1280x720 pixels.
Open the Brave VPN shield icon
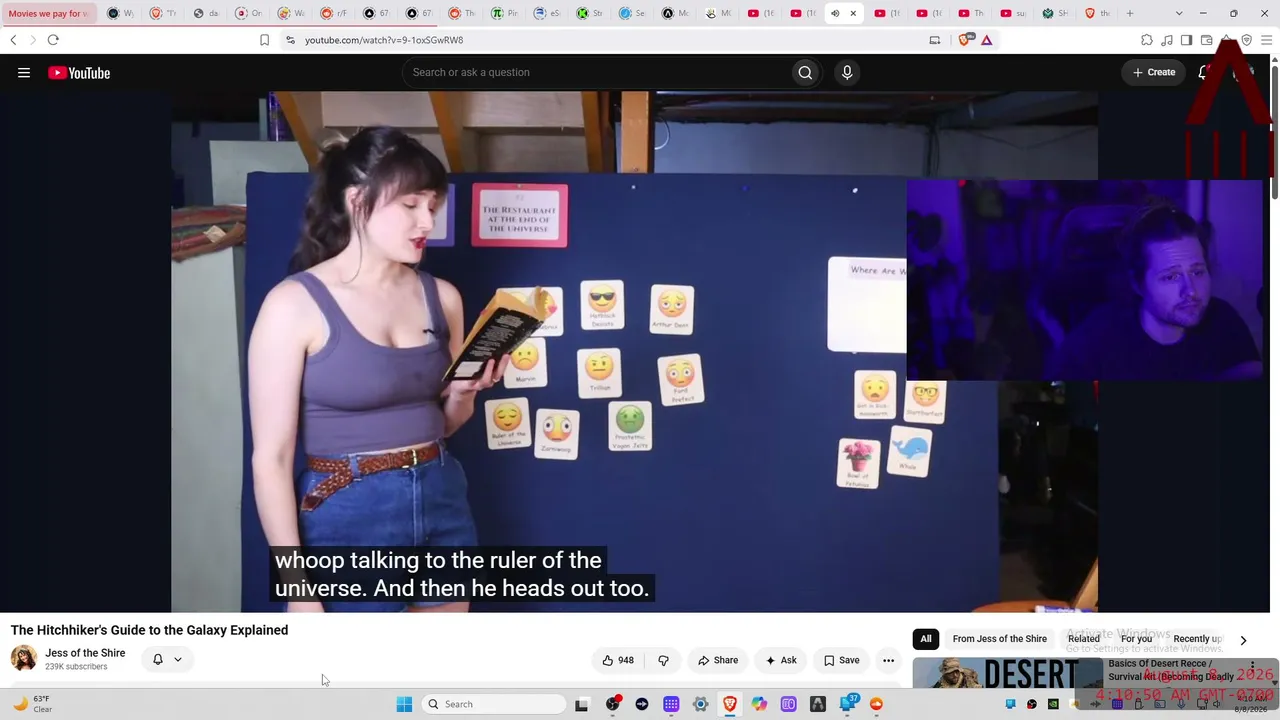[x=1246, y=40]
